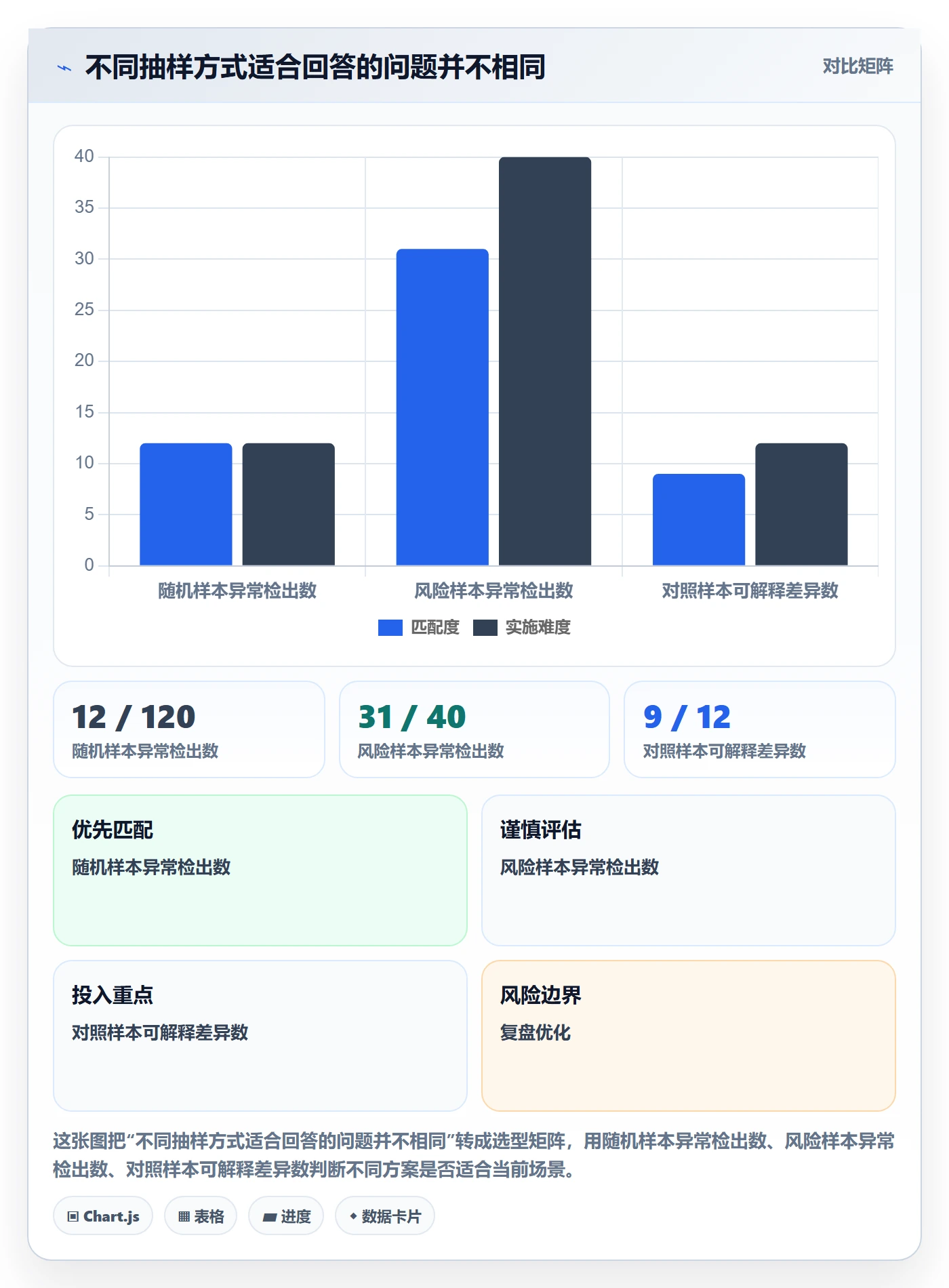Open the 优先匹配 green card
The width and height of the screenshot is (949, 1288).
(x=260, y=870)
